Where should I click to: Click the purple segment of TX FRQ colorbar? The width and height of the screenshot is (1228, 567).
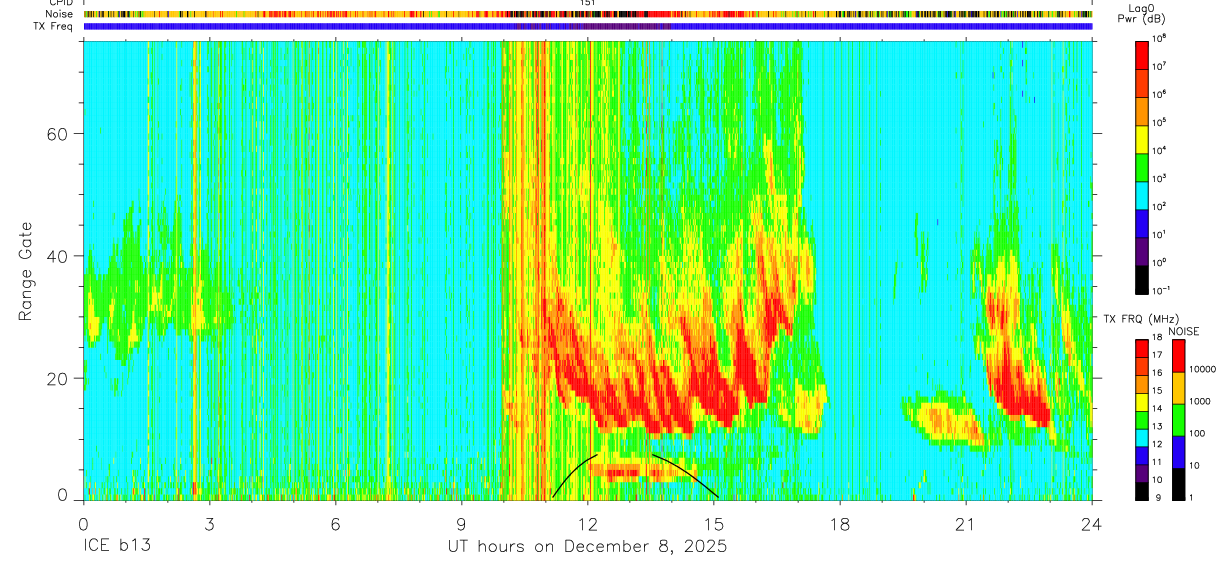1143,475
